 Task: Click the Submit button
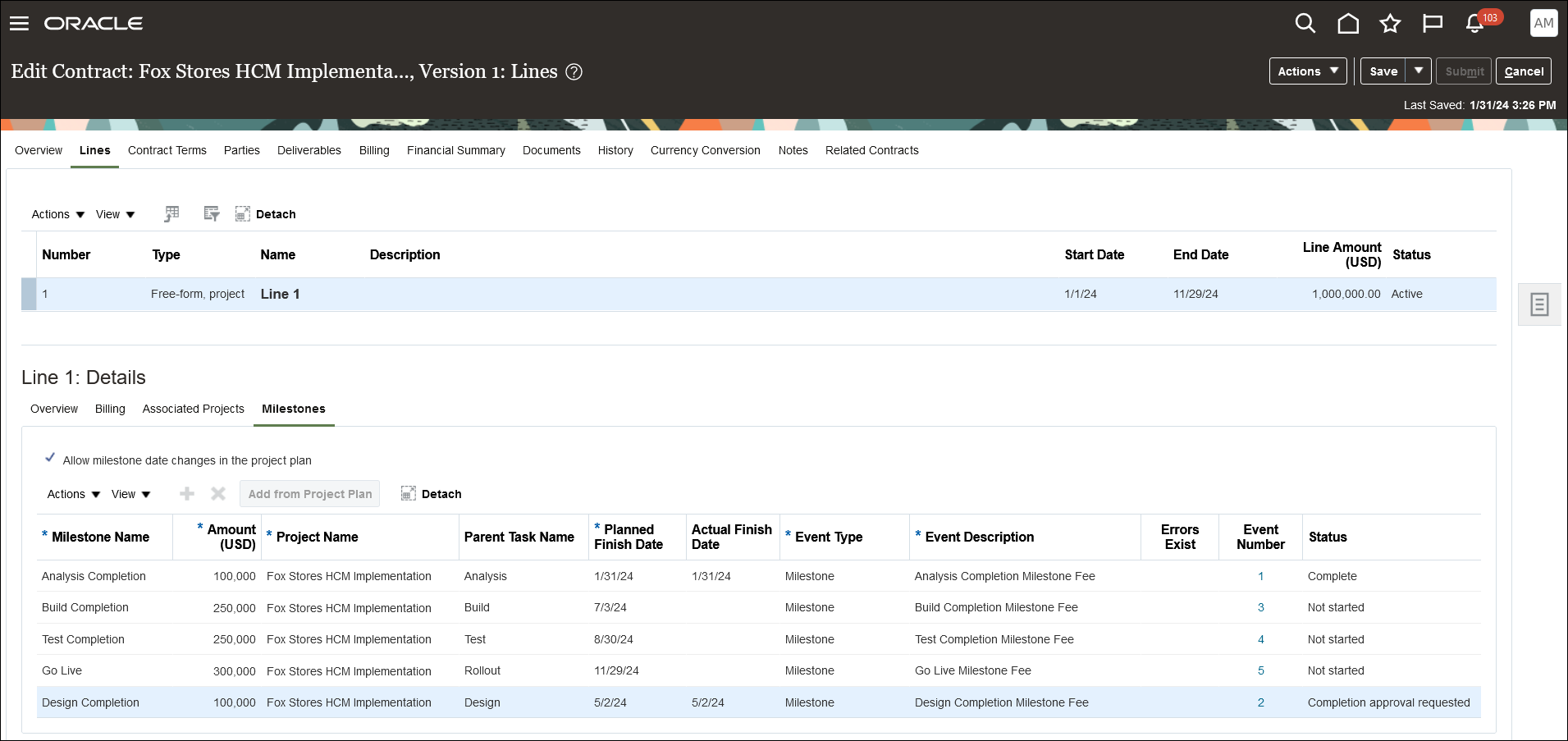(1464, 71)
